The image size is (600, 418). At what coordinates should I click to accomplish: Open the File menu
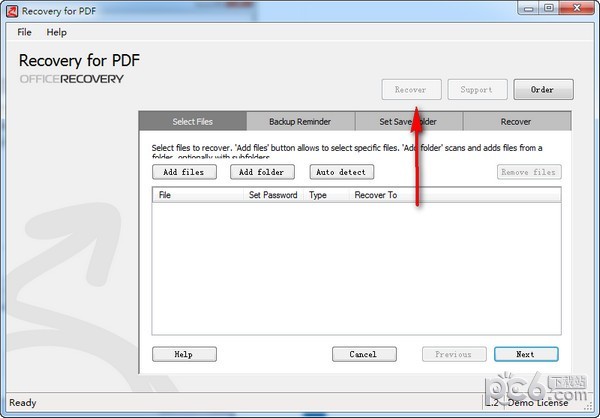coord(24,32)
